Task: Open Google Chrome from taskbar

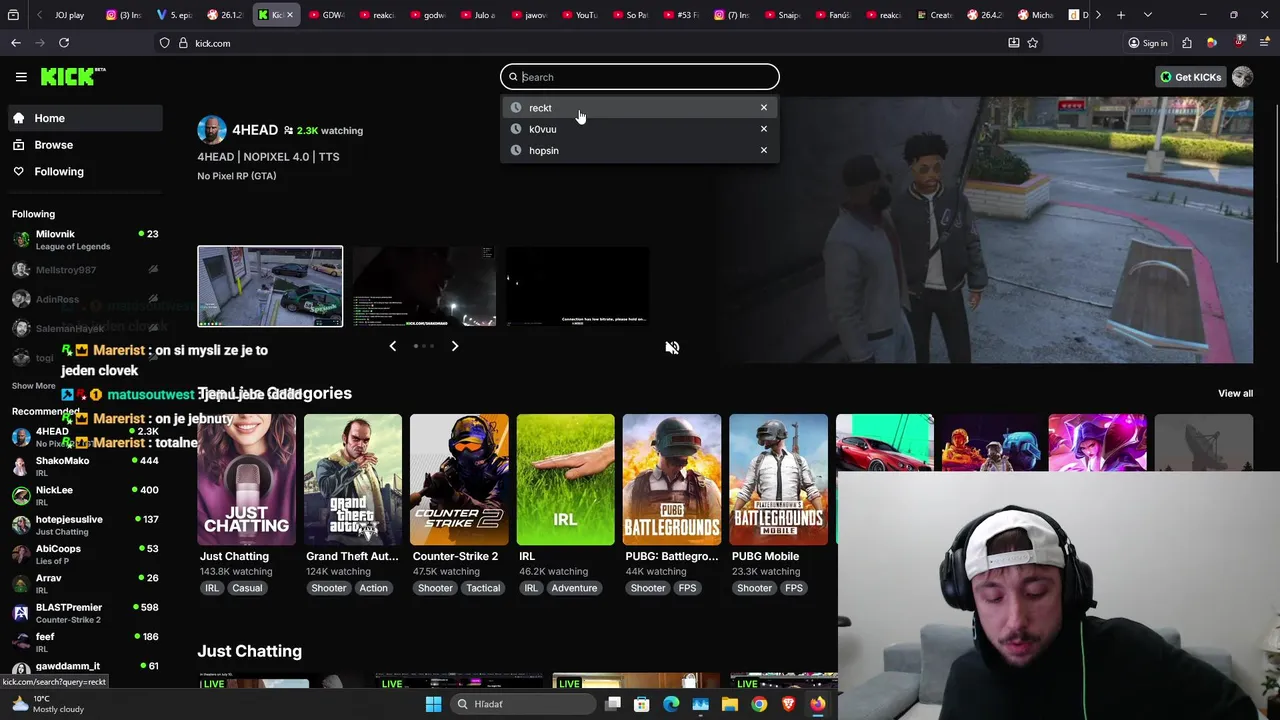Action: click(759, 704)
